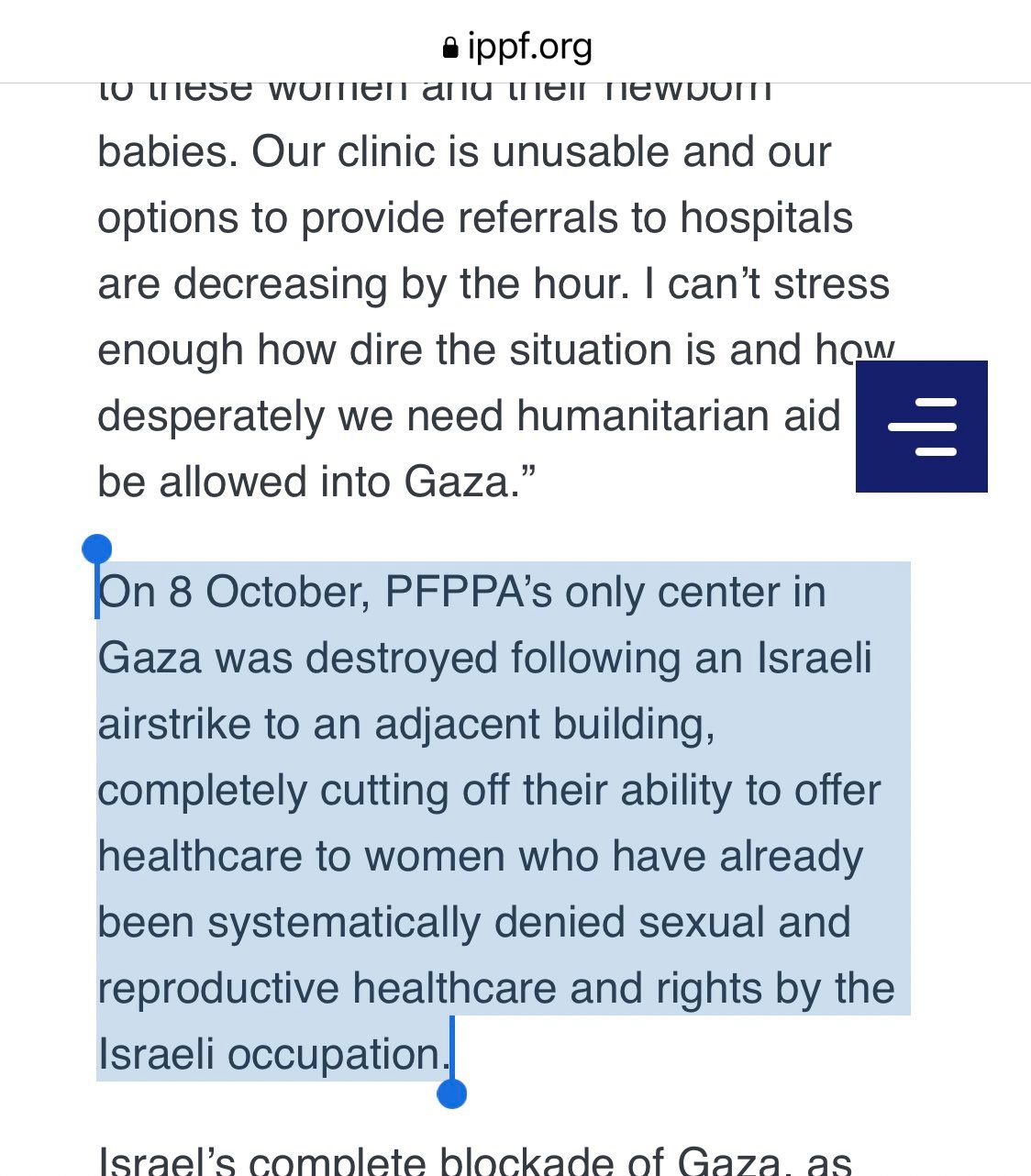Tap the lock icon beside ippf.org
Image resolution: width=1031 pixels, height=1176 pixels.
[449, 48]
